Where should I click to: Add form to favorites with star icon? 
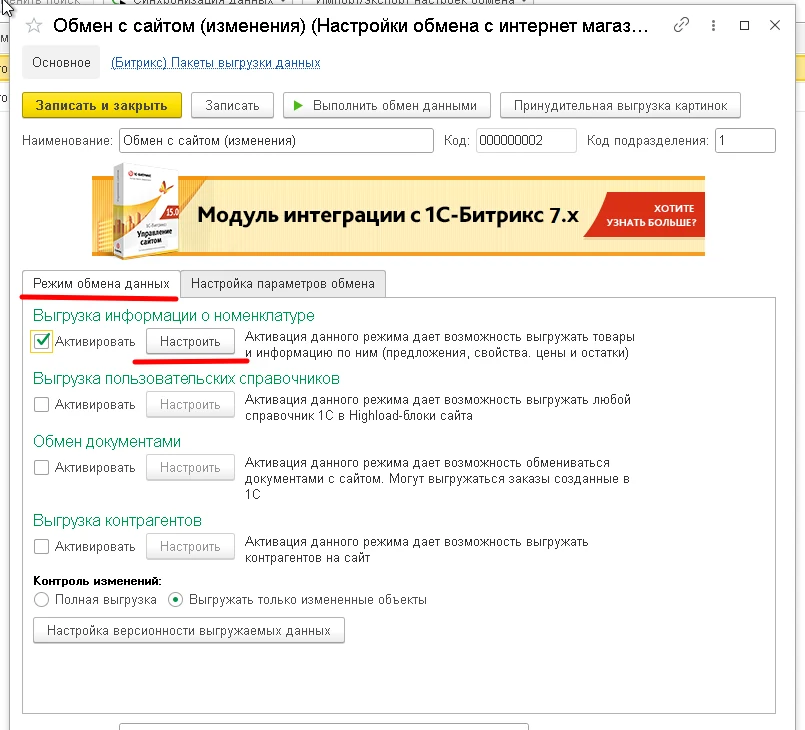(x=34, y=25)
